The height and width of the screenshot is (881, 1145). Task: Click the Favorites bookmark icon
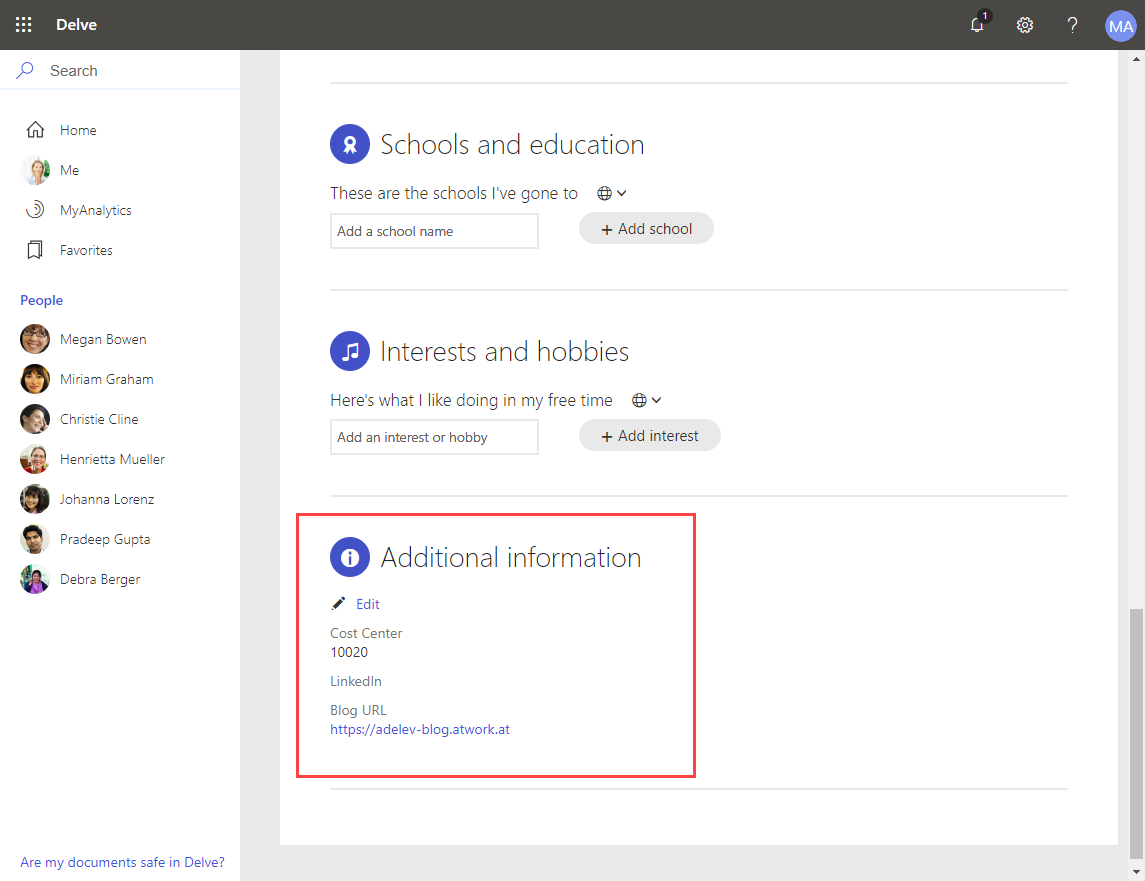point(35,250)
